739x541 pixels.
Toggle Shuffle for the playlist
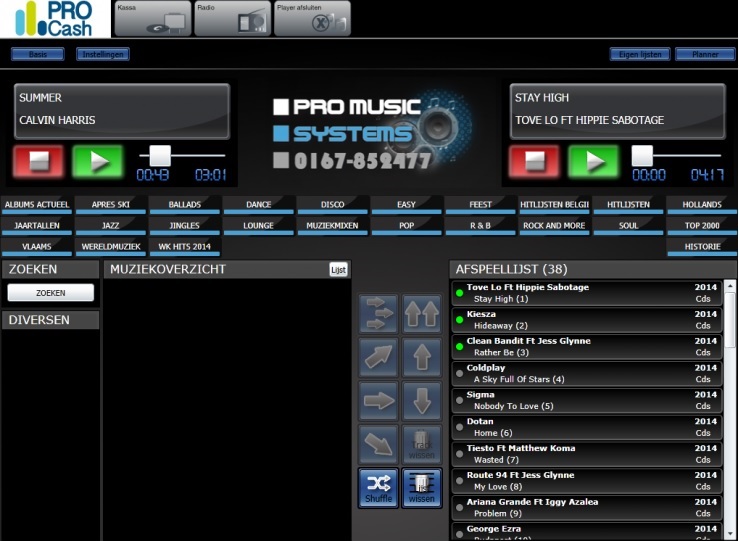pos(378,488)
